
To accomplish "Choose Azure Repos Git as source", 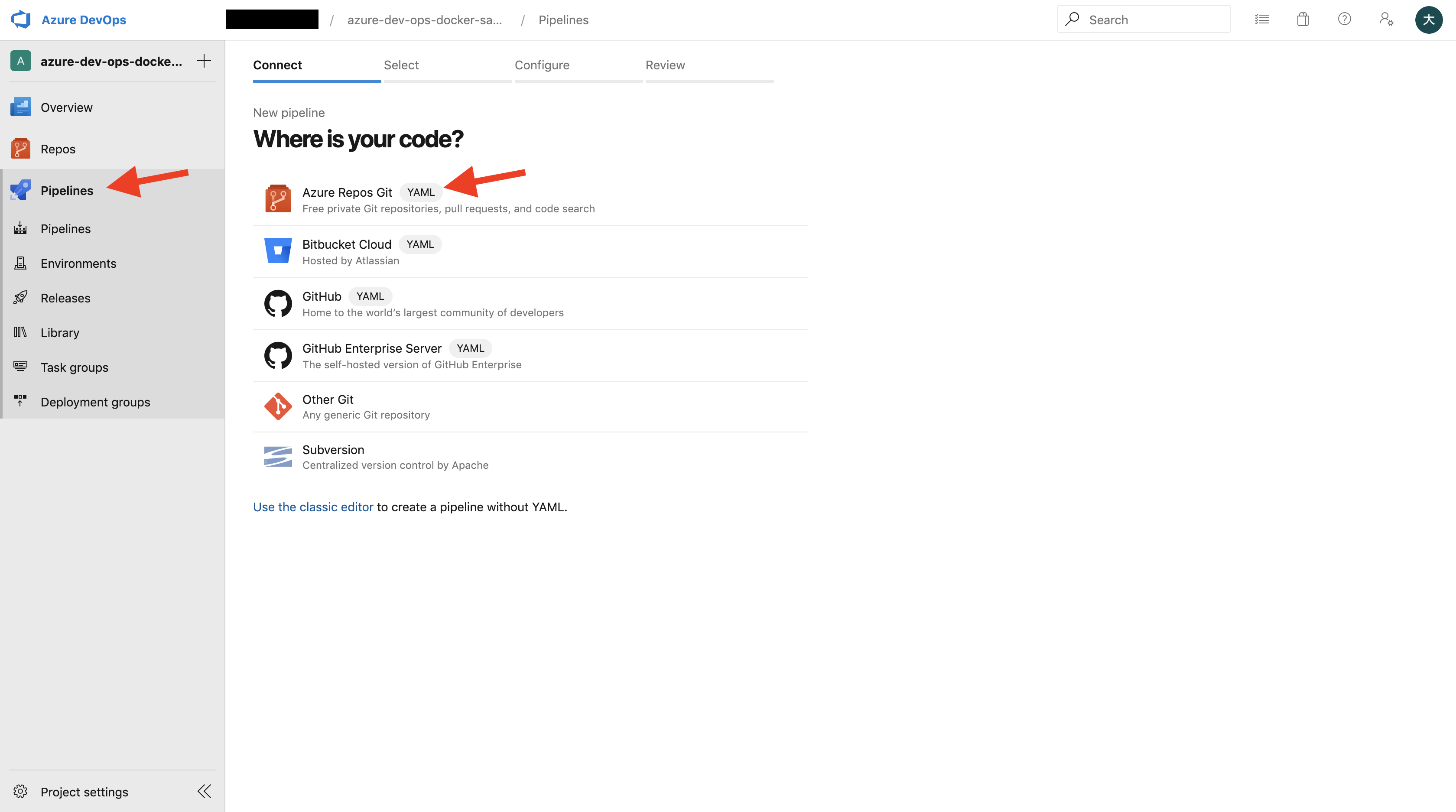I will pos(530,199).
